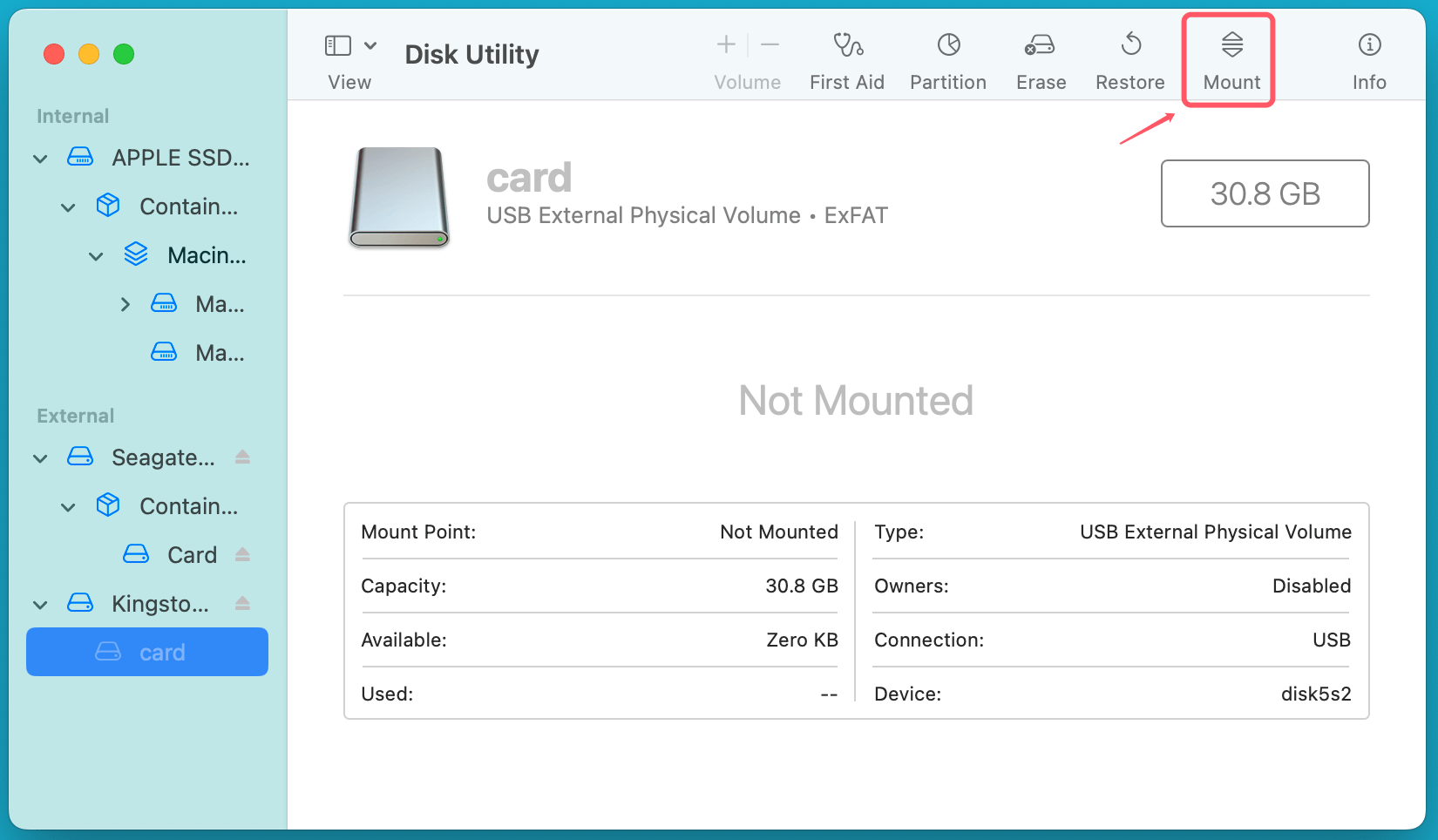Toggle the sidebar view icon
This screenshot has height=840, width=1438.
[339, 44]
